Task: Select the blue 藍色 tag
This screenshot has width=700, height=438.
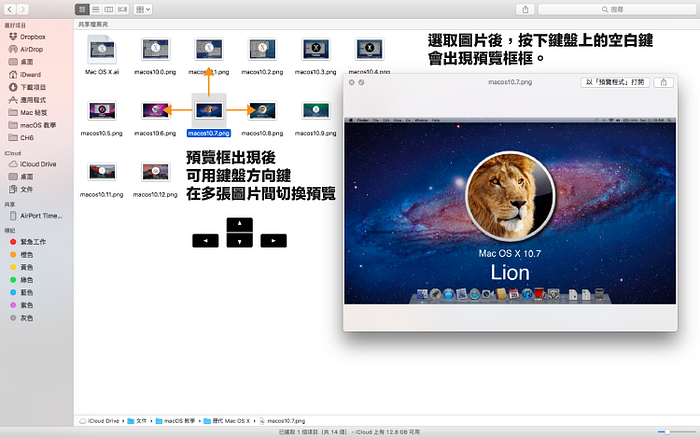Action: (26, 292)
